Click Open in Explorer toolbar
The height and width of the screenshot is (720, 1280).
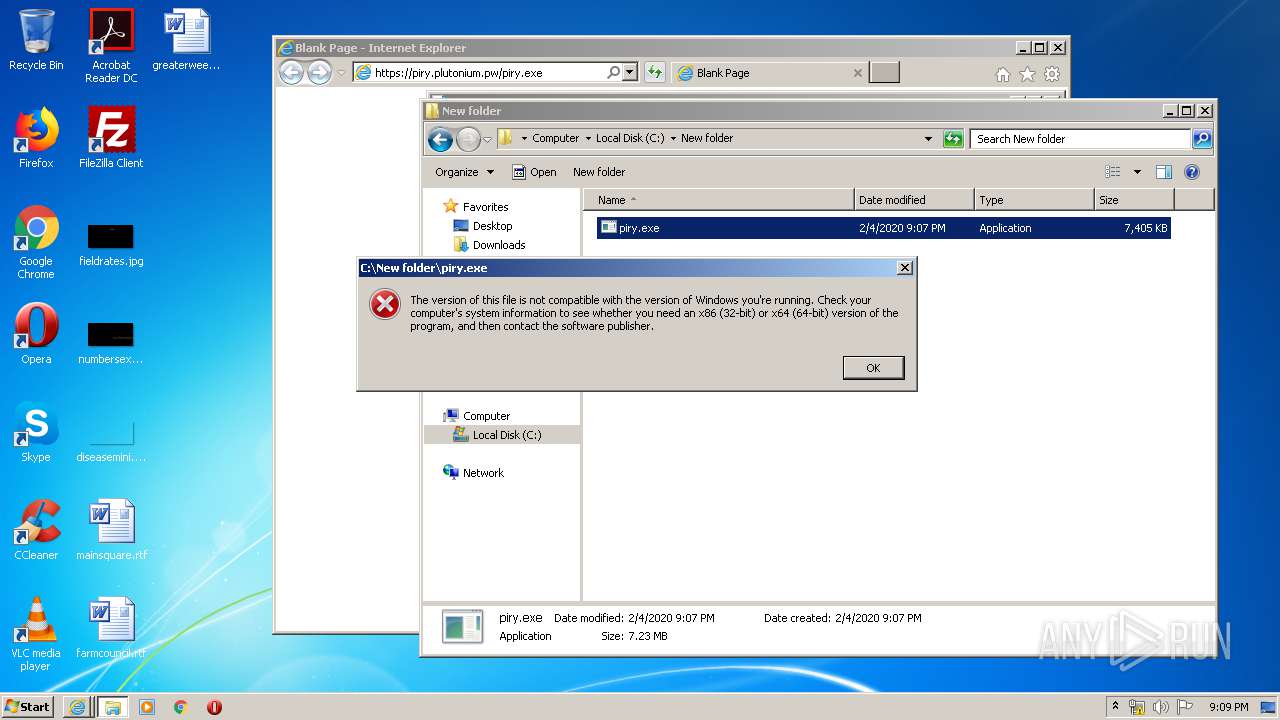coord(534,172)
